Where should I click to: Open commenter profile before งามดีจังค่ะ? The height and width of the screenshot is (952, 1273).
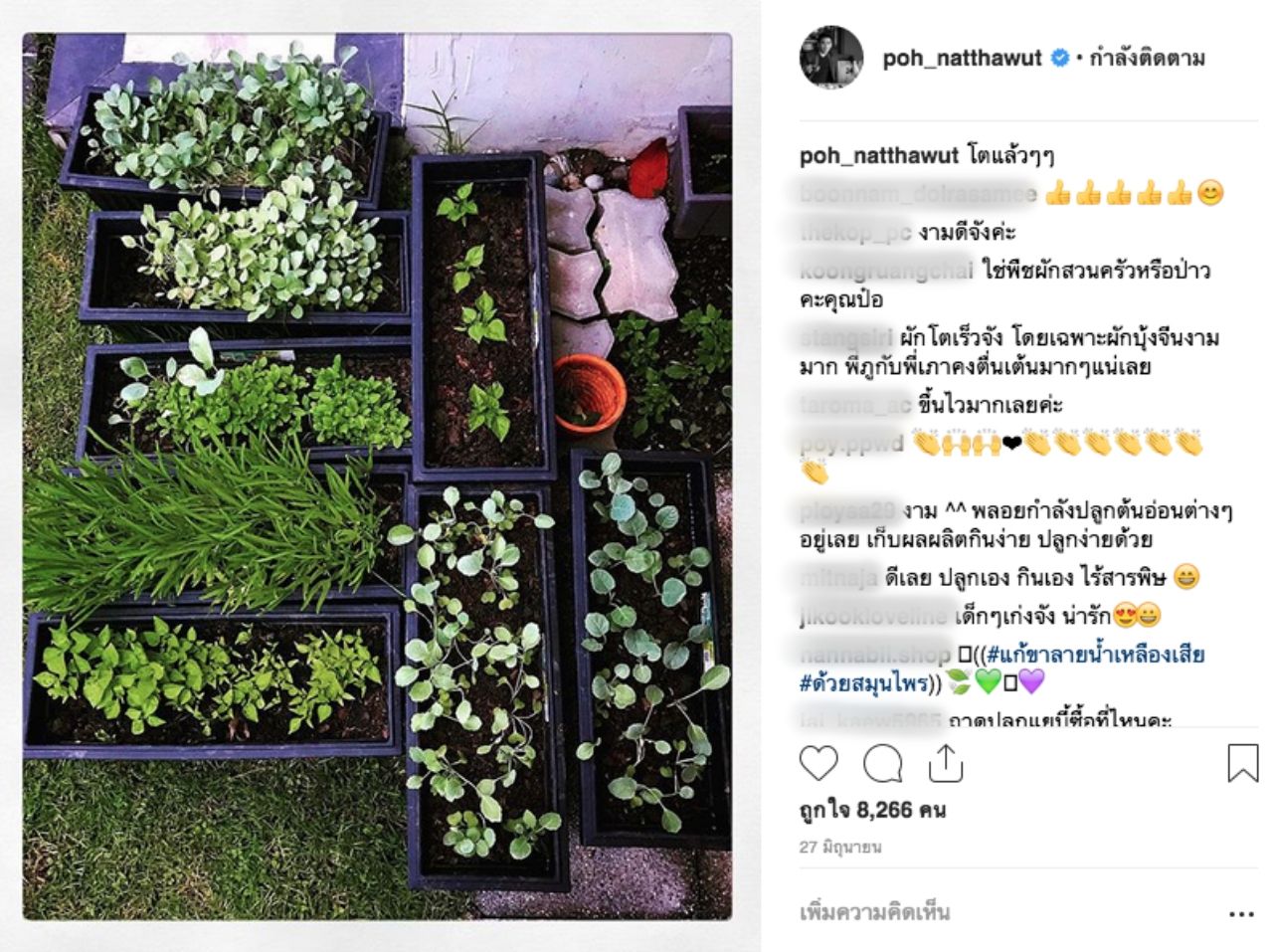[x=856, y=232]
